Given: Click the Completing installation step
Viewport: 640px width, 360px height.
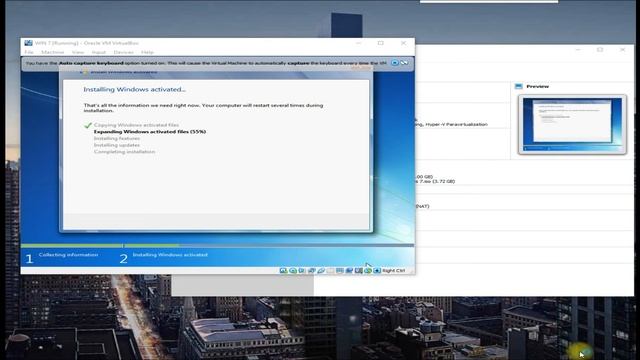Looking at the screenshot, I should 124,151.
